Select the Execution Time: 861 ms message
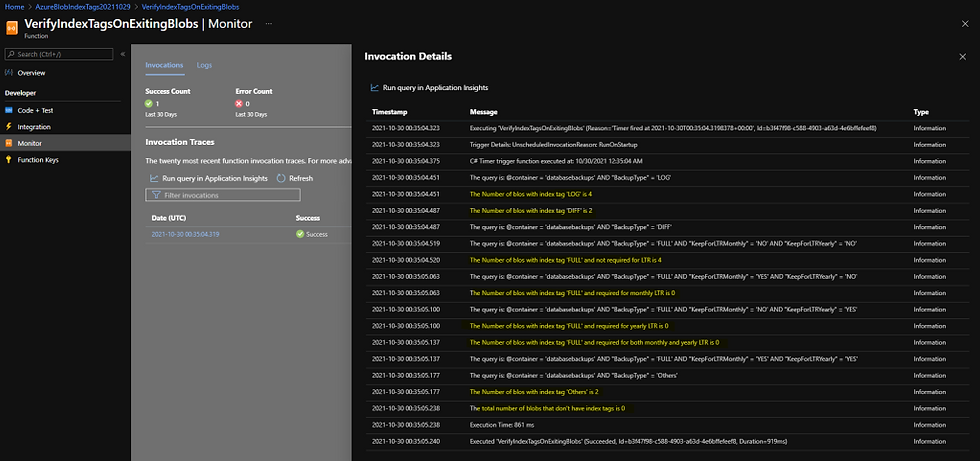 point(500,424)
